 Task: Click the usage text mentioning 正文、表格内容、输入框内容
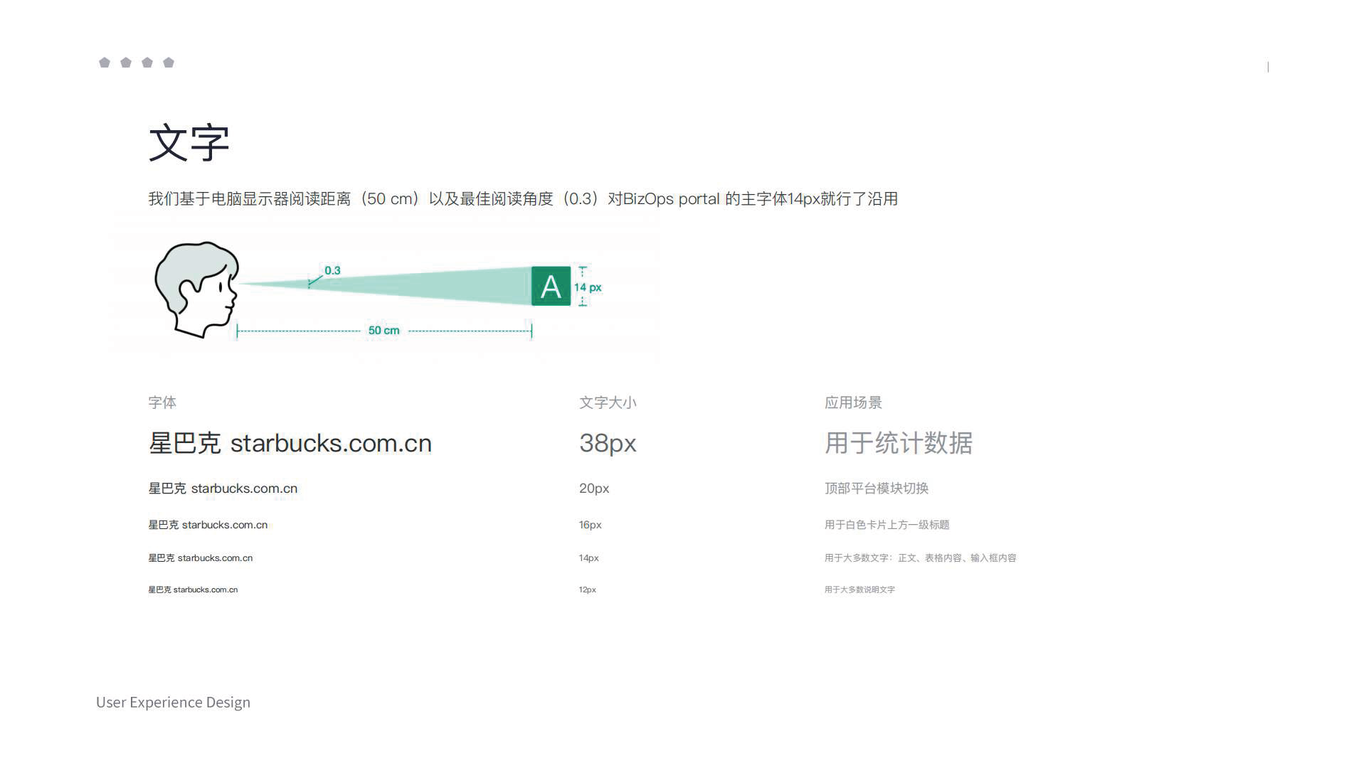tap(920, 558)
